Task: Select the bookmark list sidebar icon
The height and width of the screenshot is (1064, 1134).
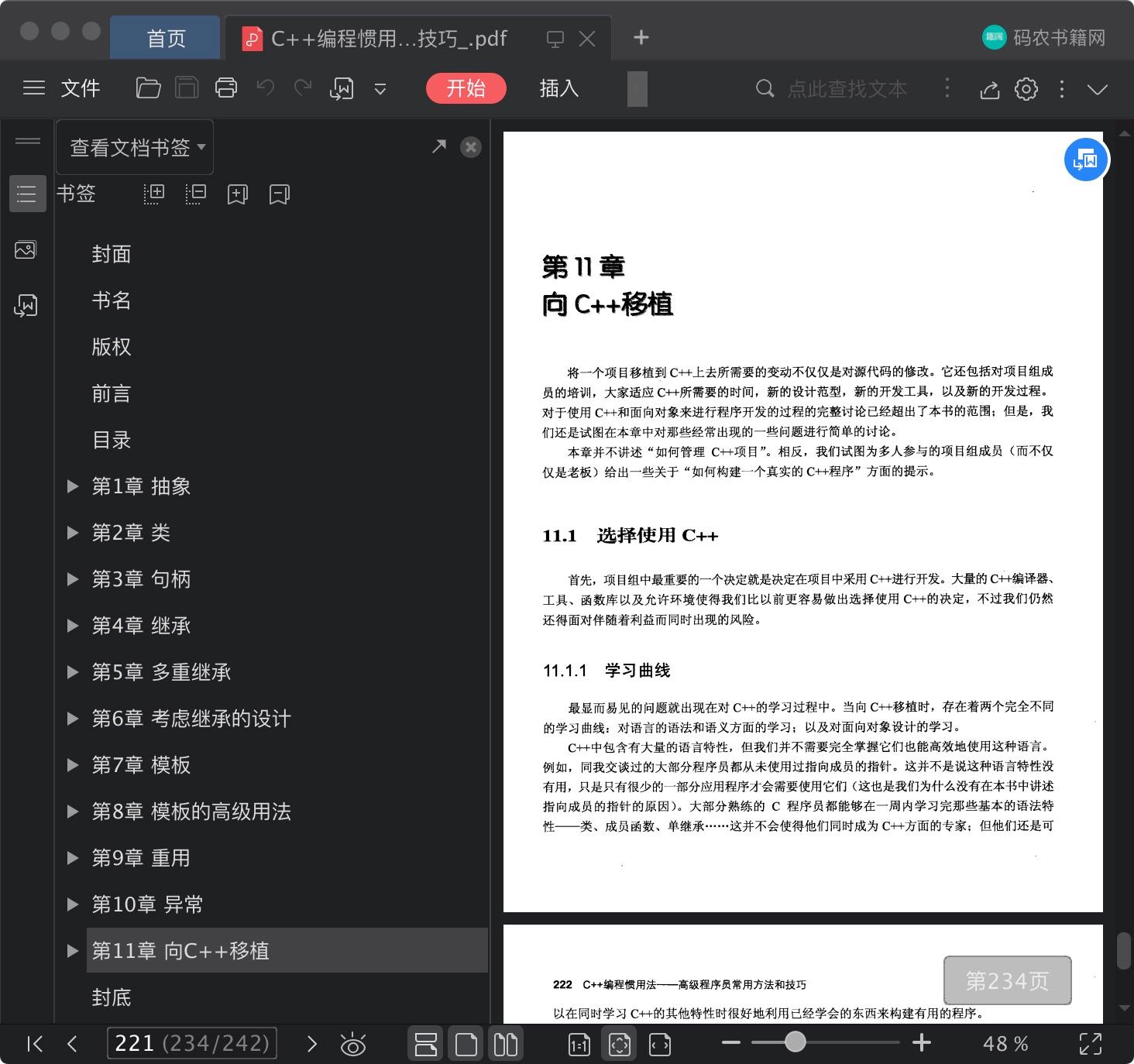Action: 27,193
